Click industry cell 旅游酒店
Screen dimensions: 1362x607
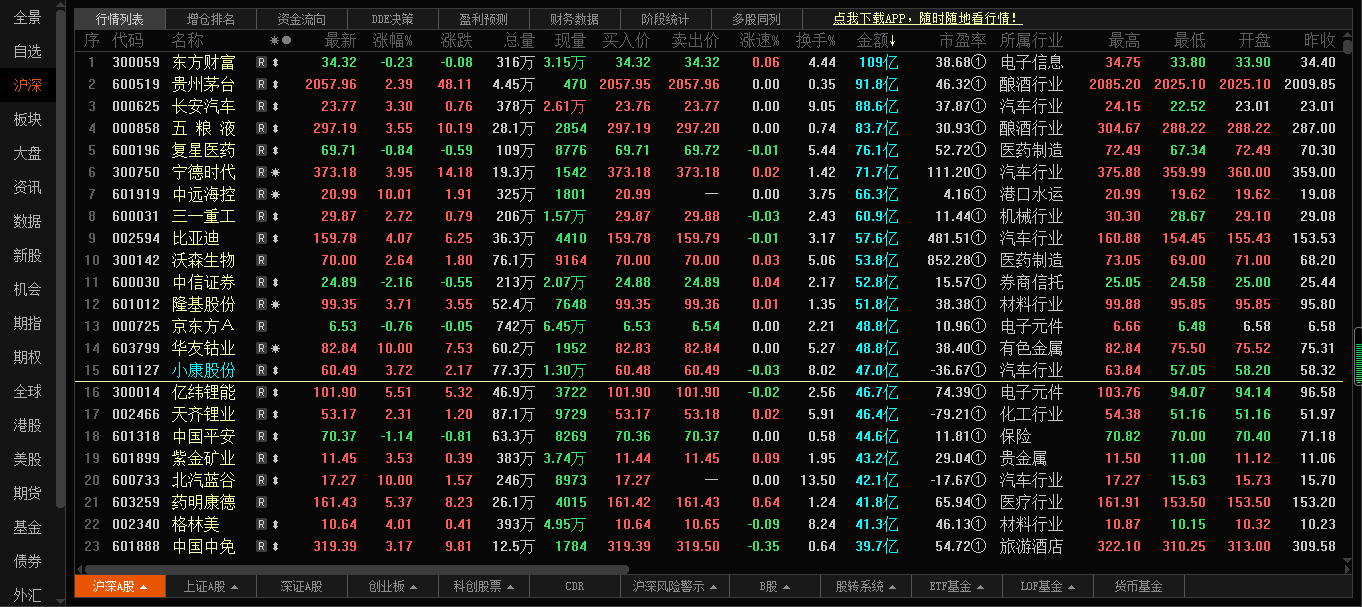[1032, 546]
